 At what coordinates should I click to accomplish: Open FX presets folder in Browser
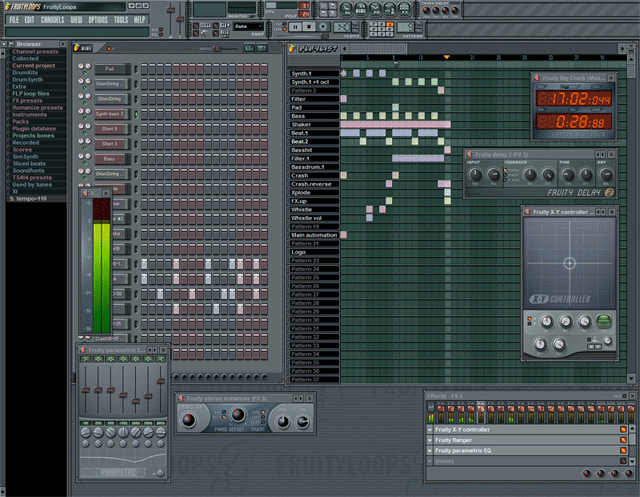[27, 100]
